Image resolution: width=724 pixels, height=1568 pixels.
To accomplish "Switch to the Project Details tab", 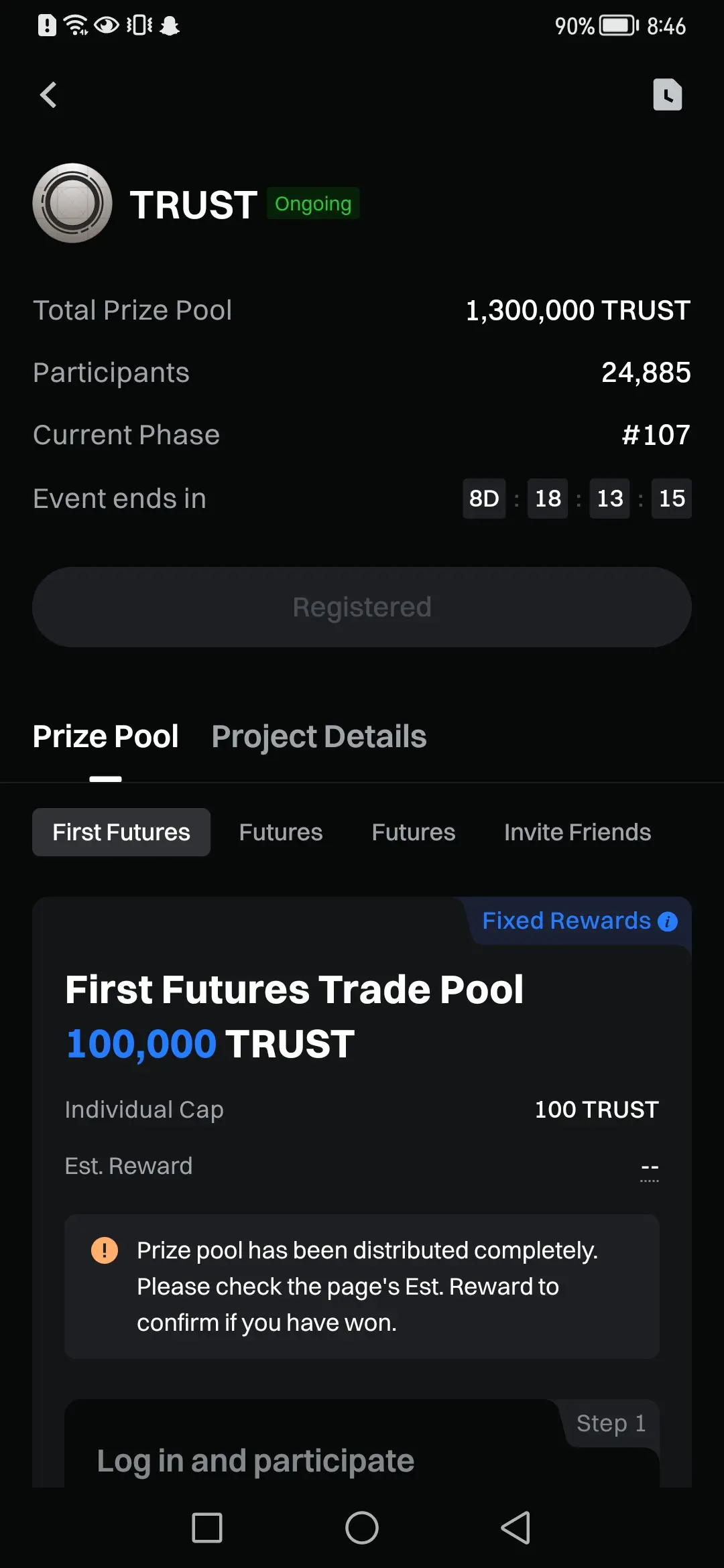I will pyautogui.click(x=319, y=736).
